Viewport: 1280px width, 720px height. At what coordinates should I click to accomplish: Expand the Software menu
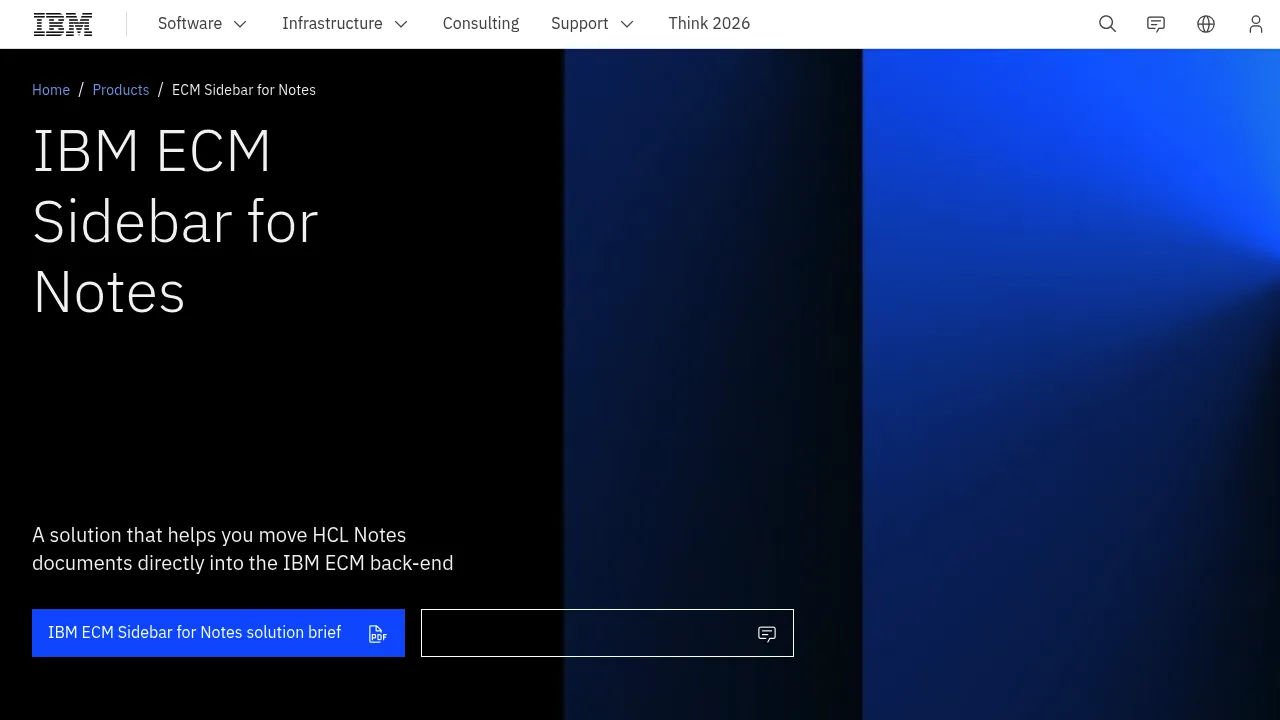[203, 24]
